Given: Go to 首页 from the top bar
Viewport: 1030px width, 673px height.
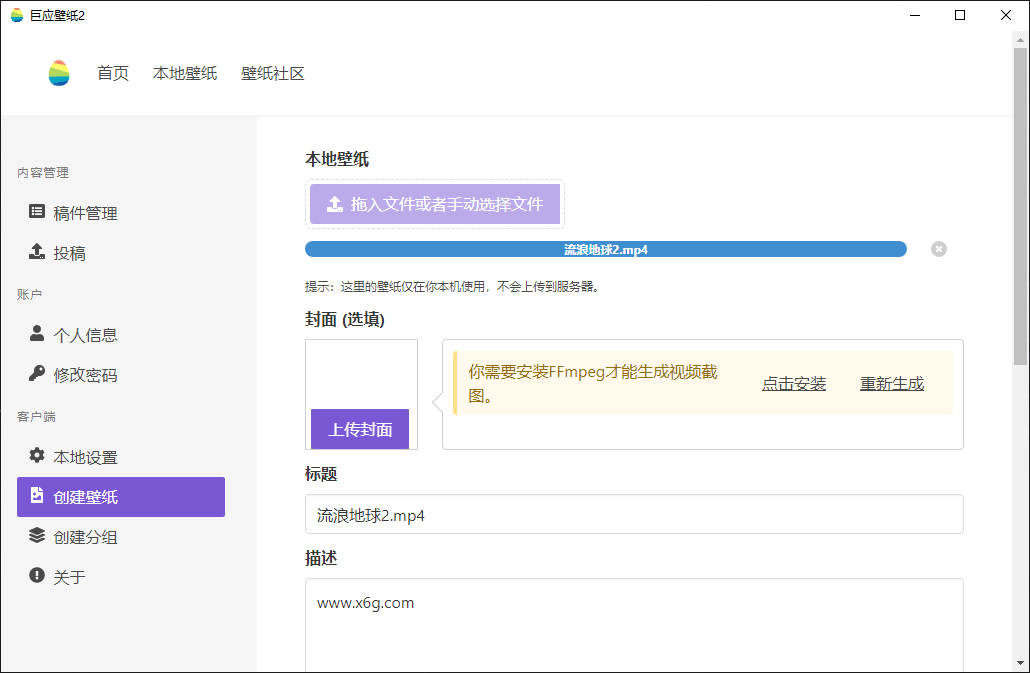Looking at the screenshot, I should [x=112, y=73].
